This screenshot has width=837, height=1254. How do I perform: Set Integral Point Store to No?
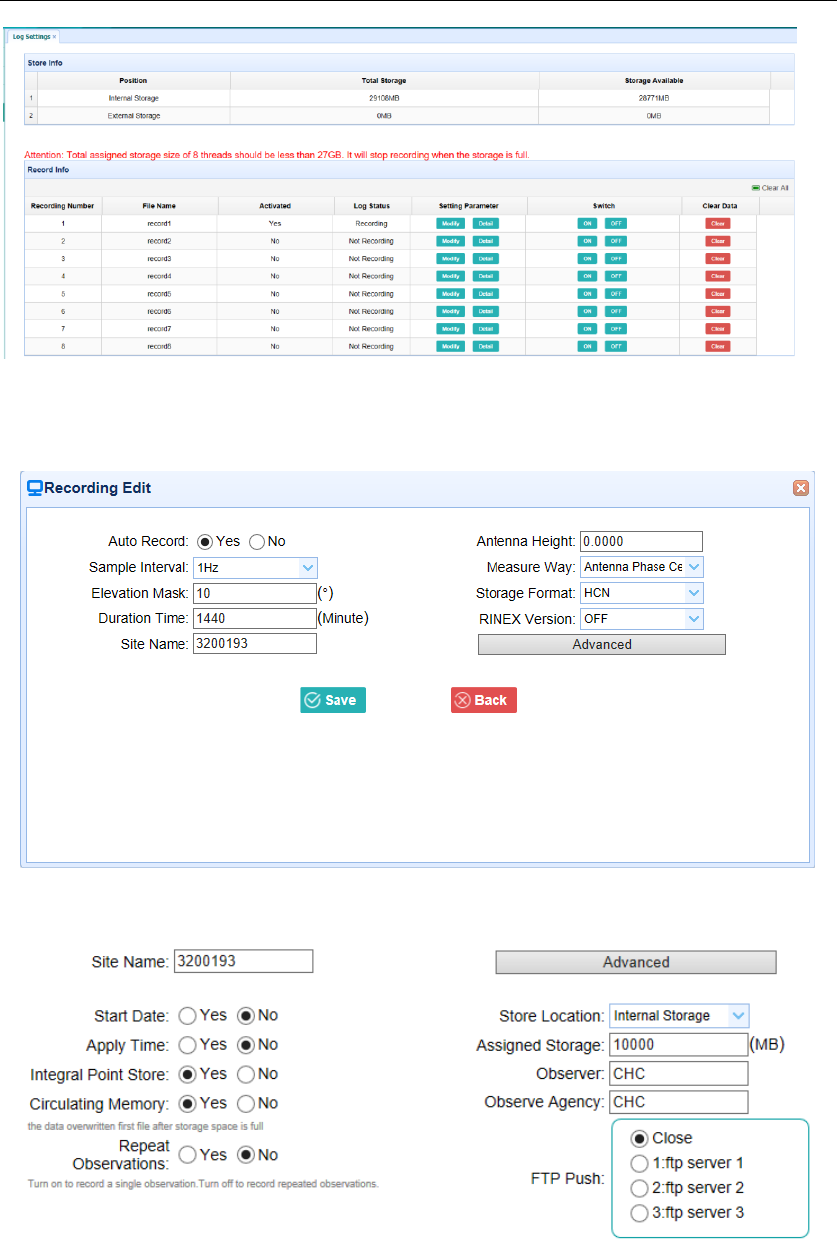point(245,1074)
